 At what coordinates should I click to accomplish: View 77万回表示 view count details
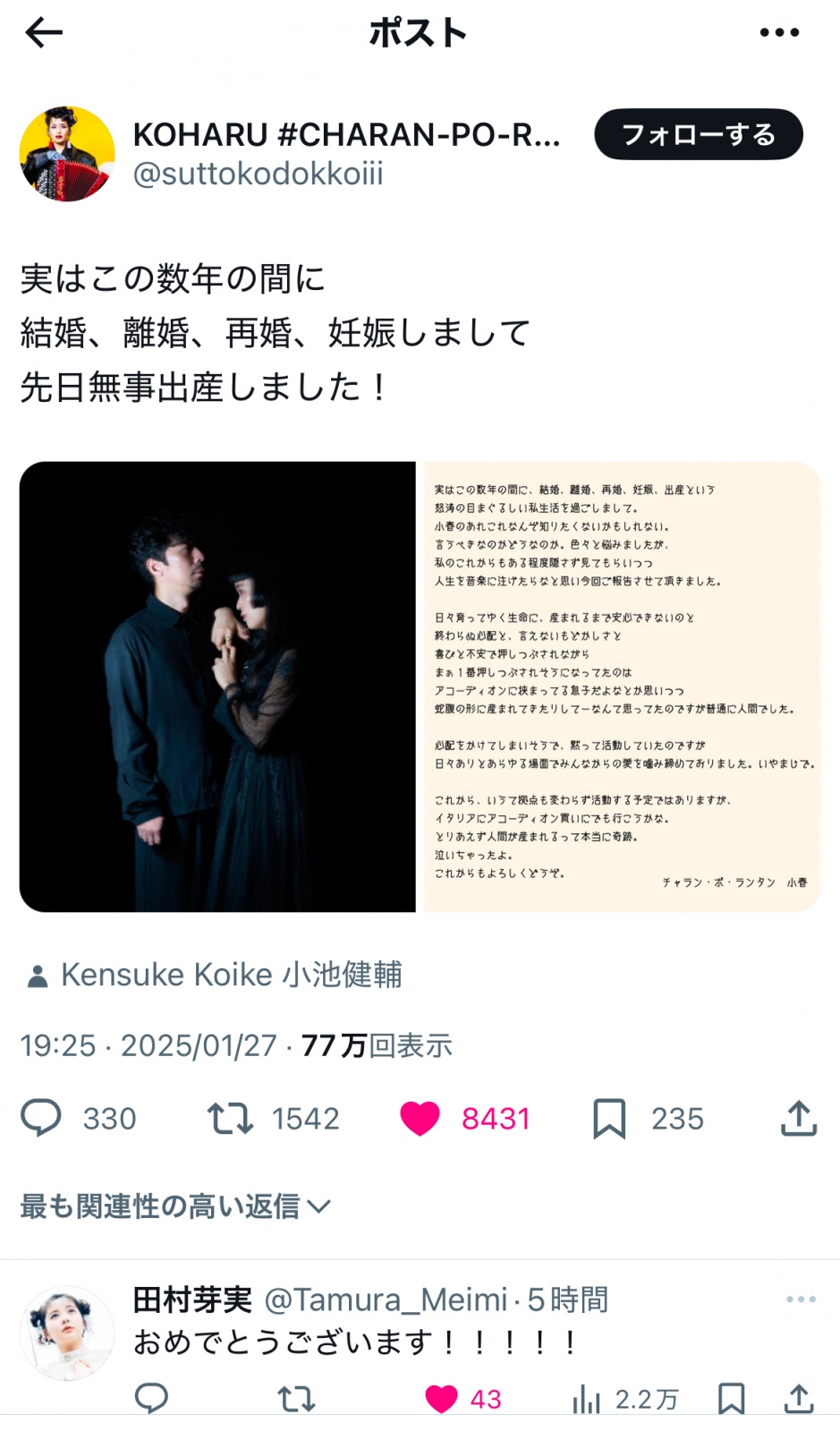tap(377, 1045)
